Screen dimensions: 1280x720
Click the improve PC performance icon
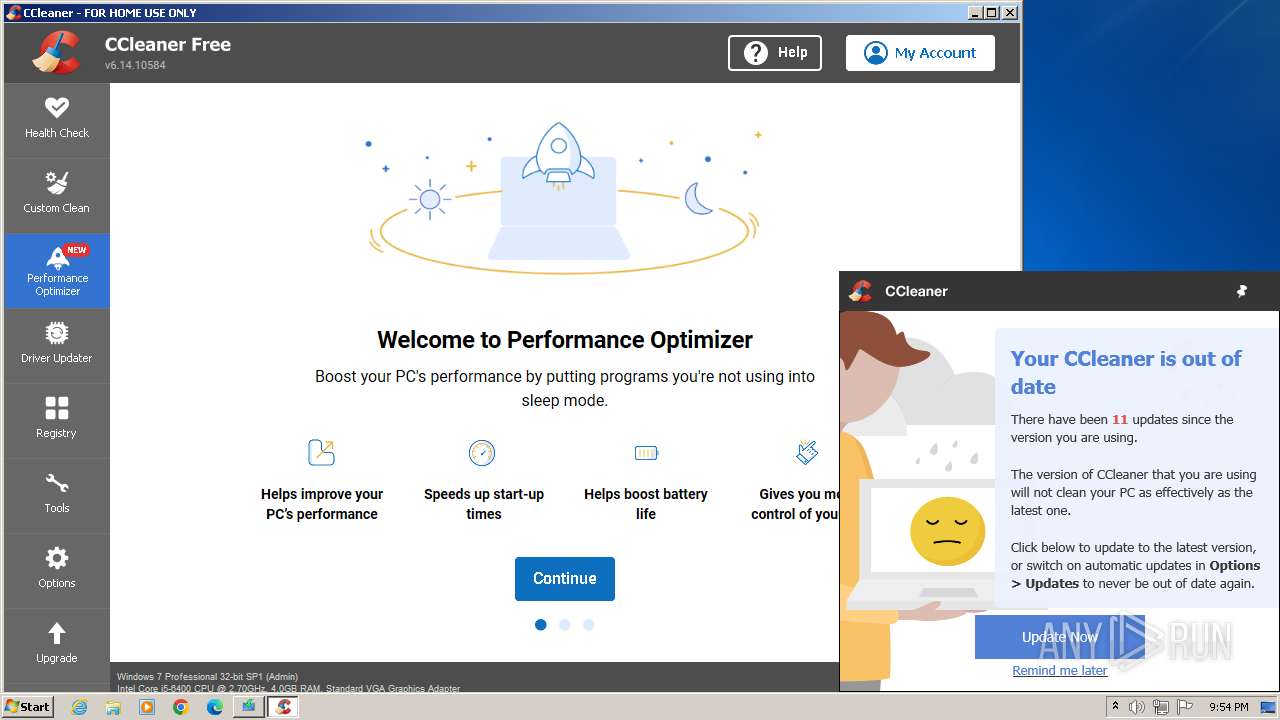(x=321, y=453)
